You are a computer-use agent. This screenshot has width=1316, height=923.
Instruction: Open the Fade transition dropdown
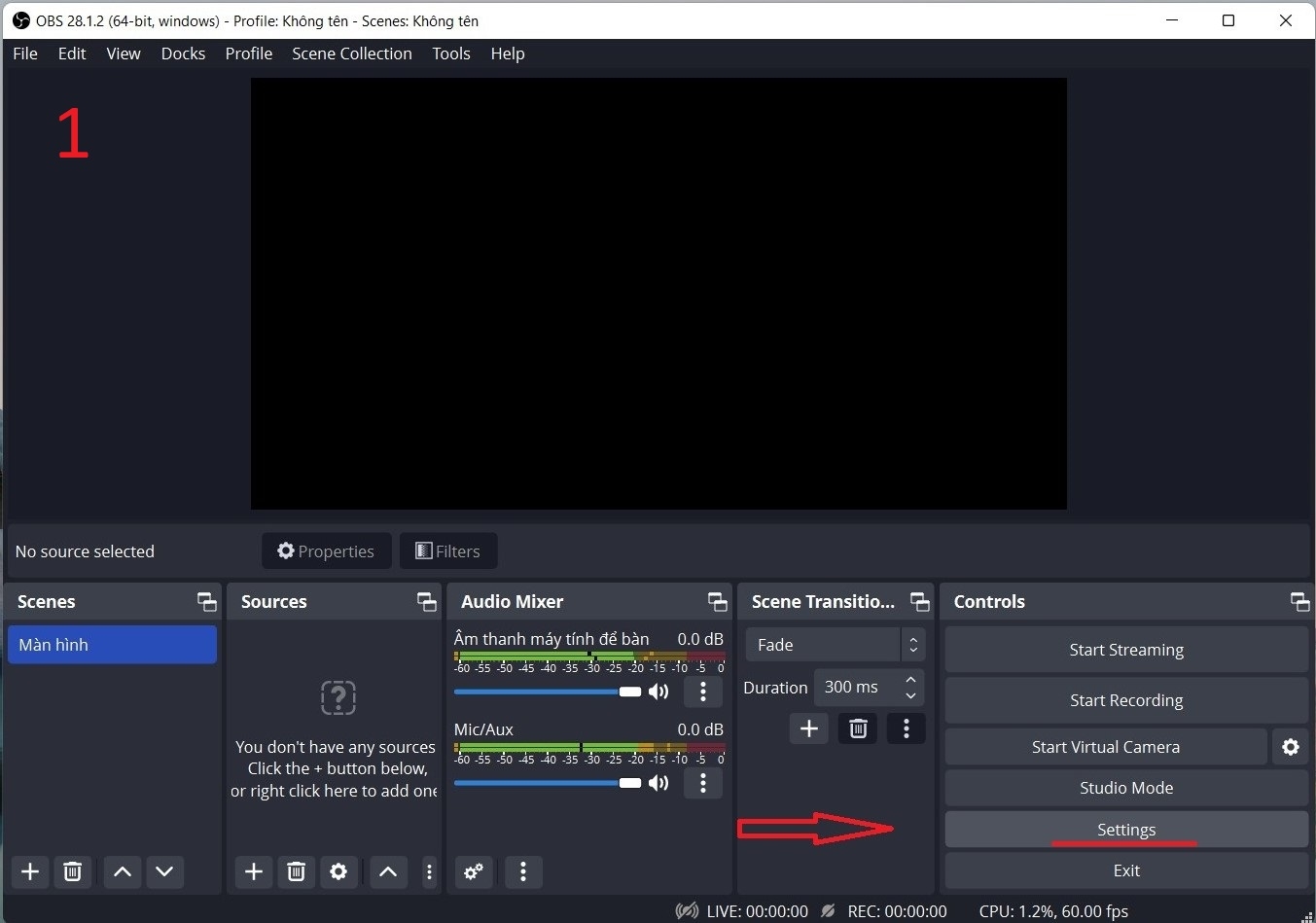pyautogui.click(x=835, y=645)
